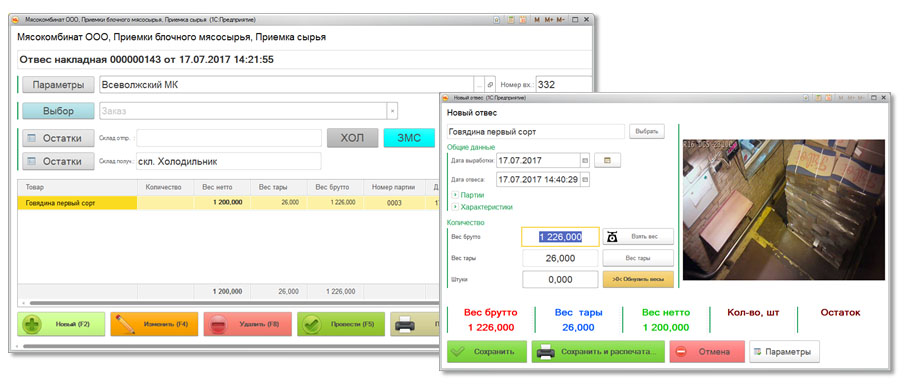Click the Параметры button in Новый отвес dialog
This screenshot has width=905, height=385.
point(784,352)
